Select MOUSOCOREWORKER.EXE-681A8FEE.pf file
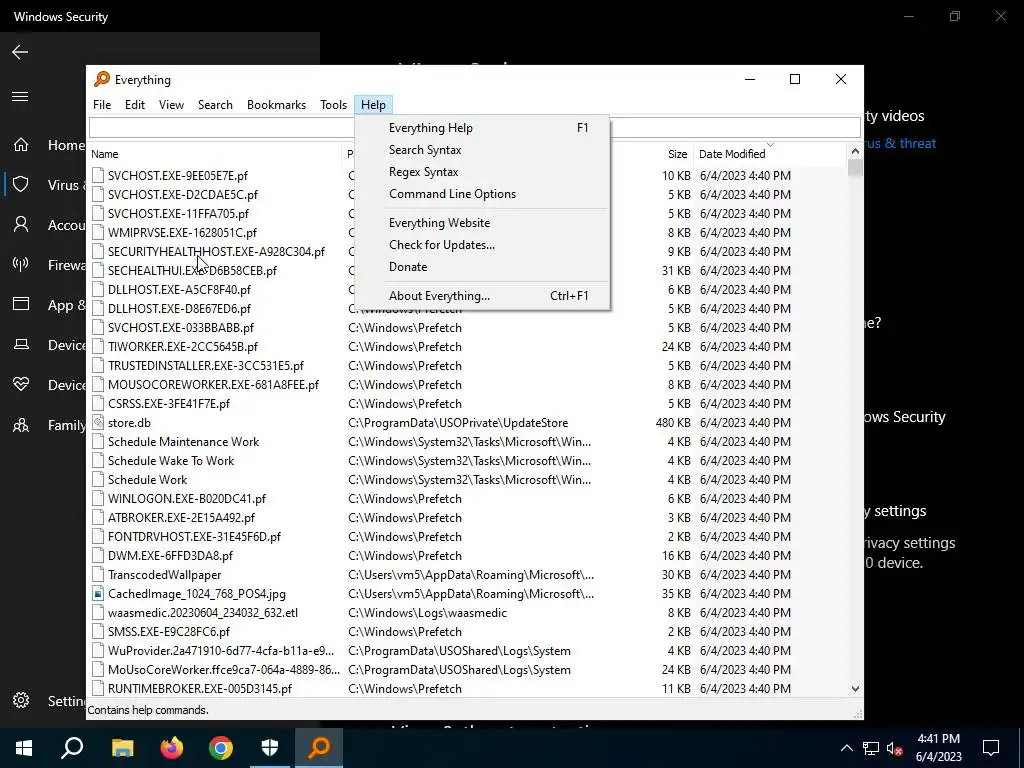Viewport: 1024px width, 768px height. [x=214, y=385]
